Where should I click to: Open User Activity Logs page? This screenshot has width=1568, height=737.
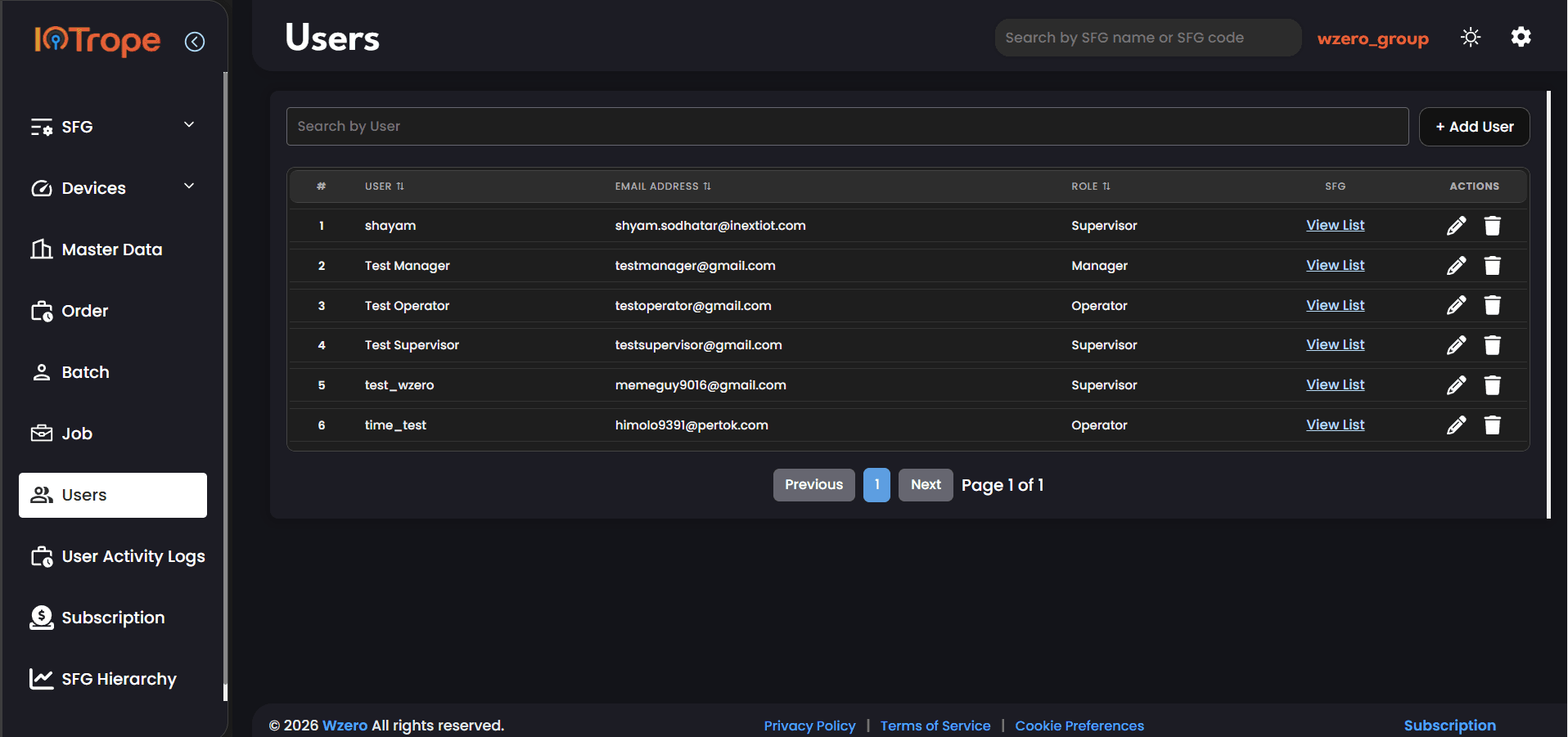click(113, 556)
